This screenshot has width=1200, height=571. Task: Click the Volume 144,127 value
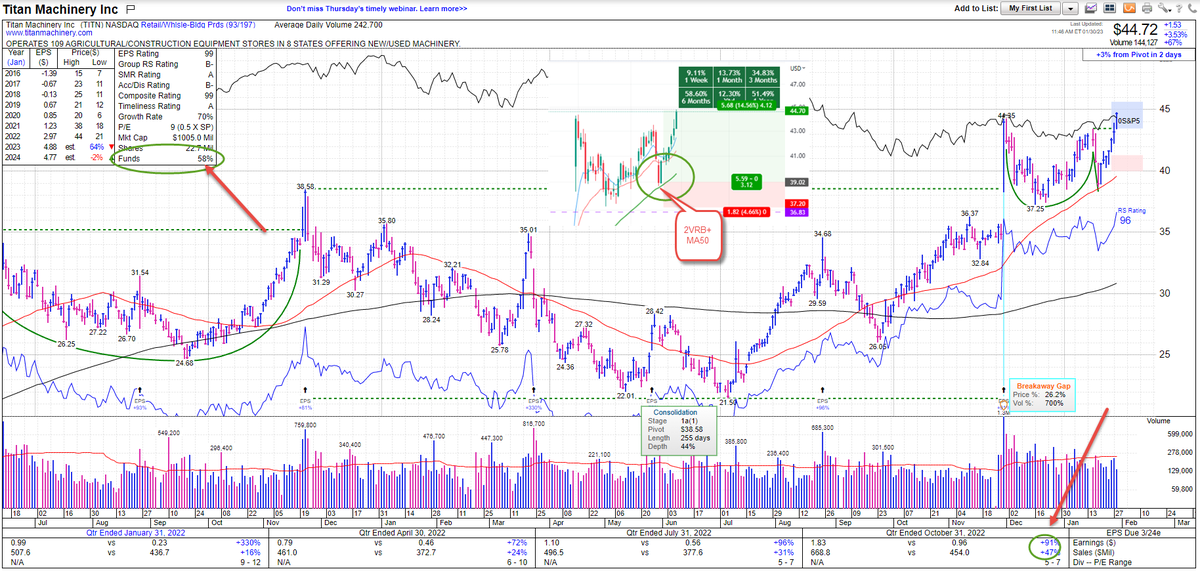point(1133,43)
